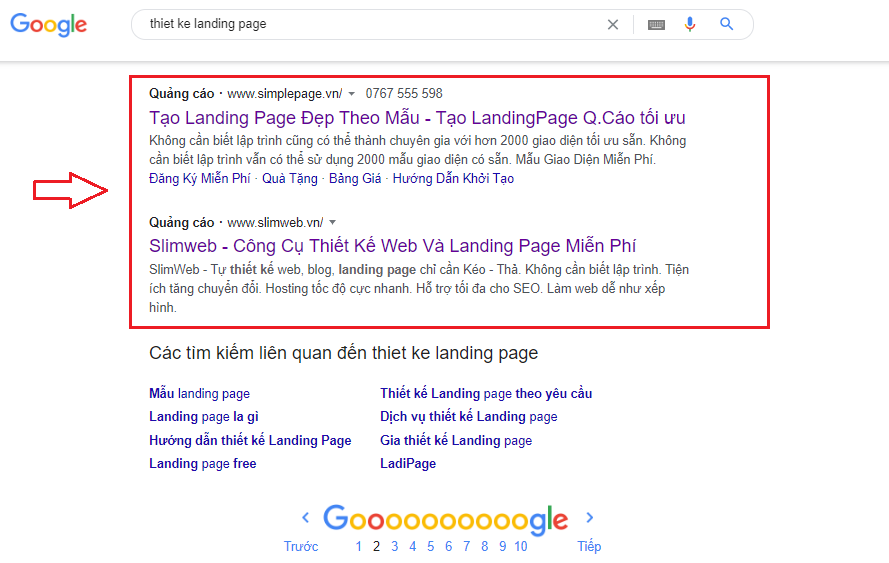Click the Đăng Ký Miễn Phí sitelink

(201, 179)
